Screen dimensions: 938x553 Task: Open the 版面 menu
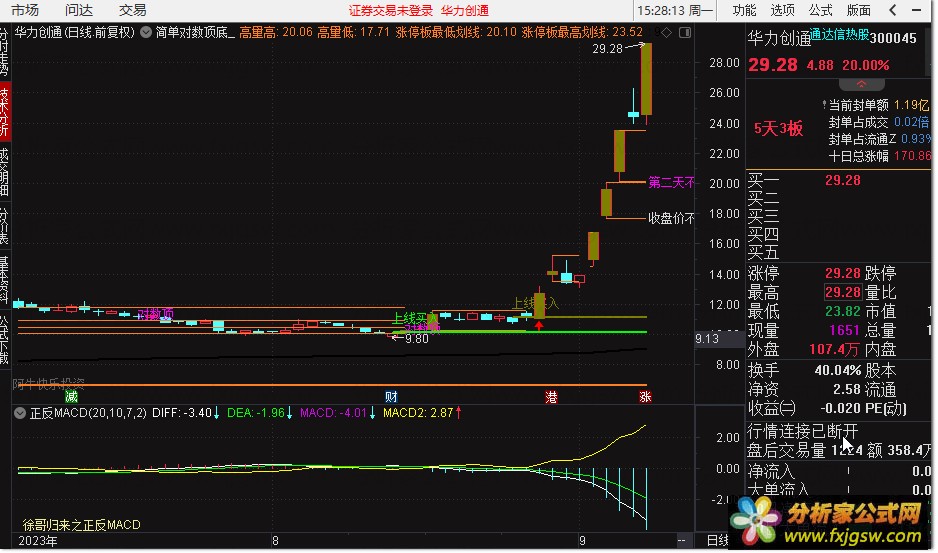(858, 10)
